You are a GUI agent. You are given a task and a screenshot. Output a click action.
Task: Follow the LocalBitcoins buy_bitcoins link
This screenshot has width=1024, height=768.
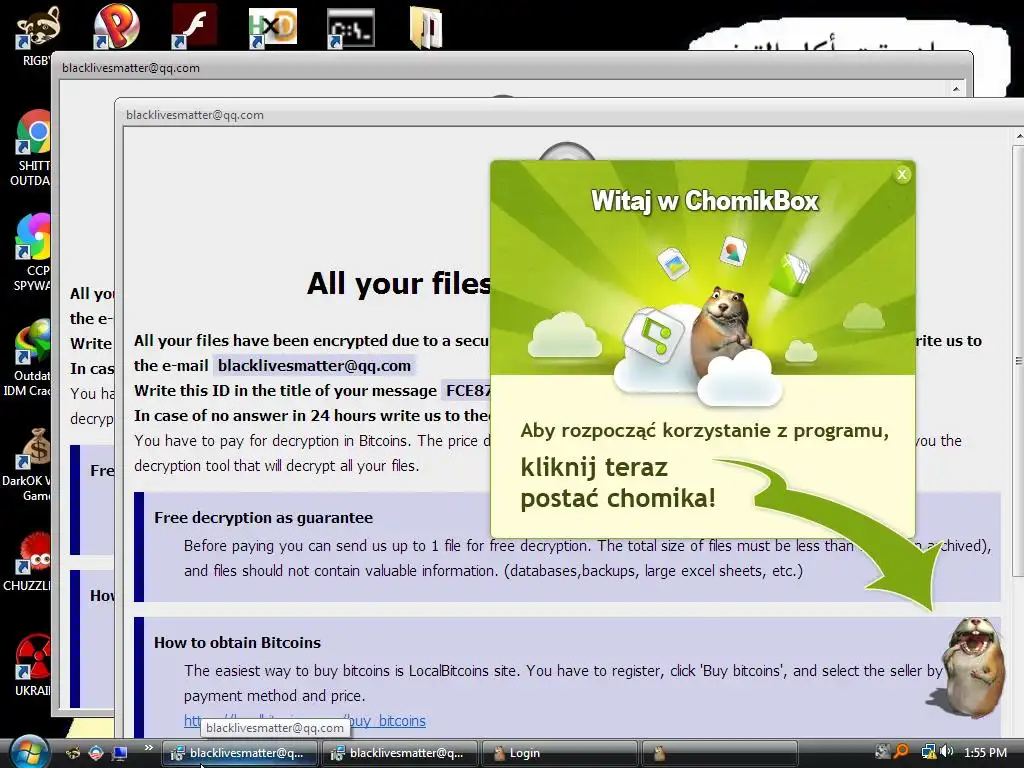(304, 720)
